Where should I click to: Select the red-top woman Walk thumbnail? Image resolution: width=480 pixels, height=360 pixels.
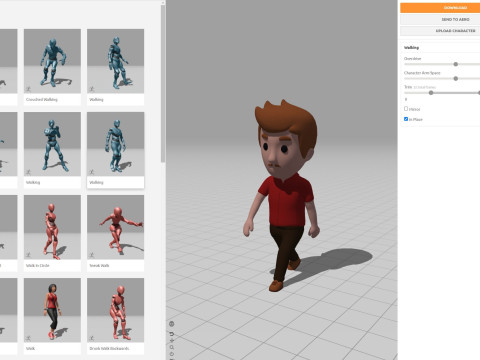52,310
